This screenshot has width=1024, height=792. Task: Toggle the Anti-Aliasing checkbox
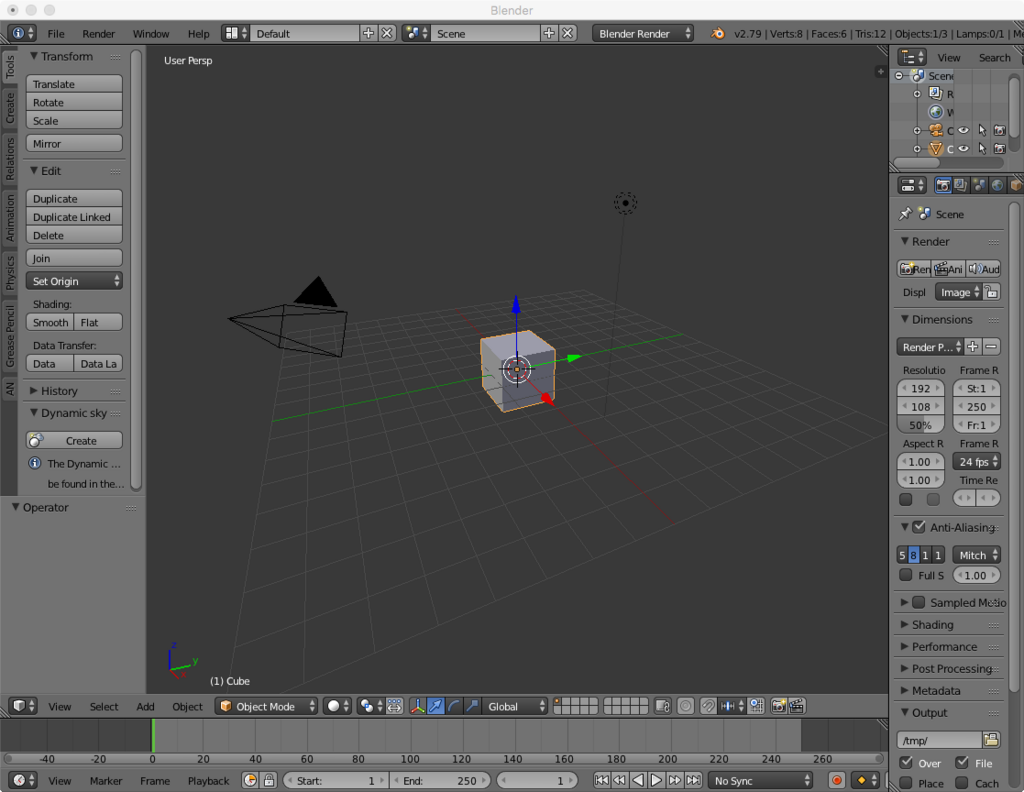[x=919, y=526]
